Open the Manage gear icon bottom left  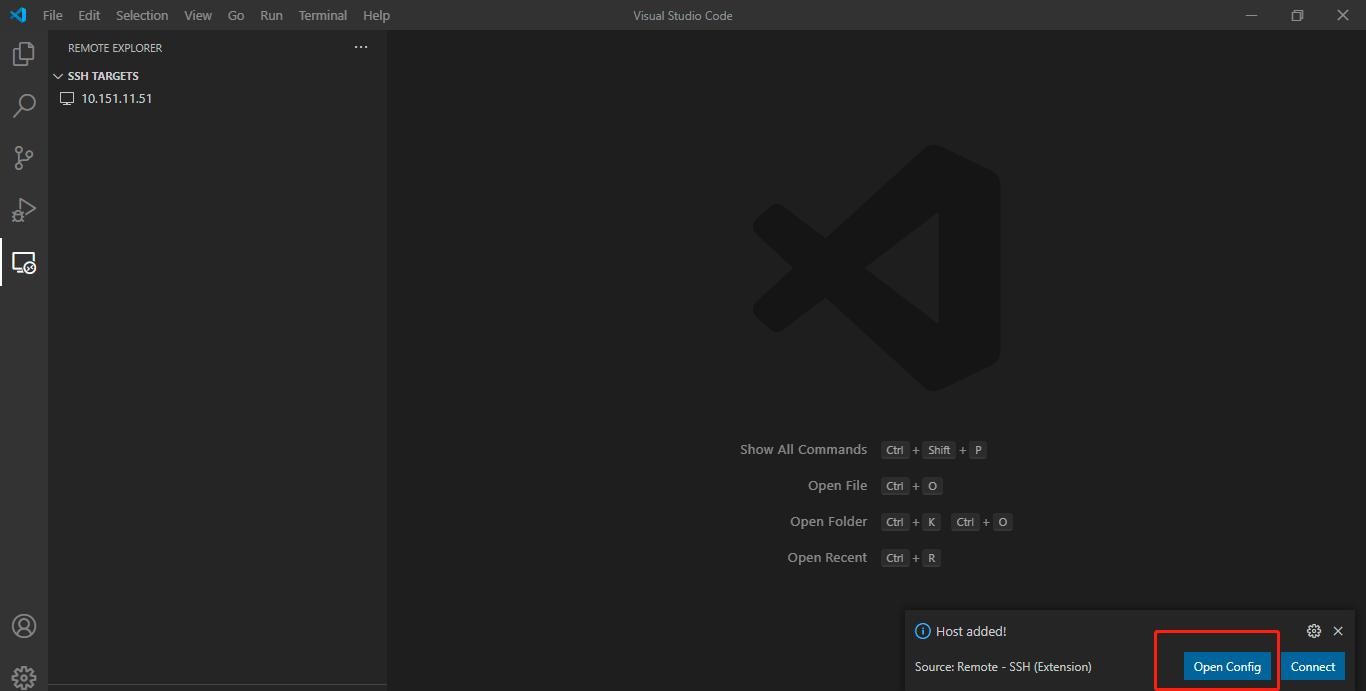[23, 677]
